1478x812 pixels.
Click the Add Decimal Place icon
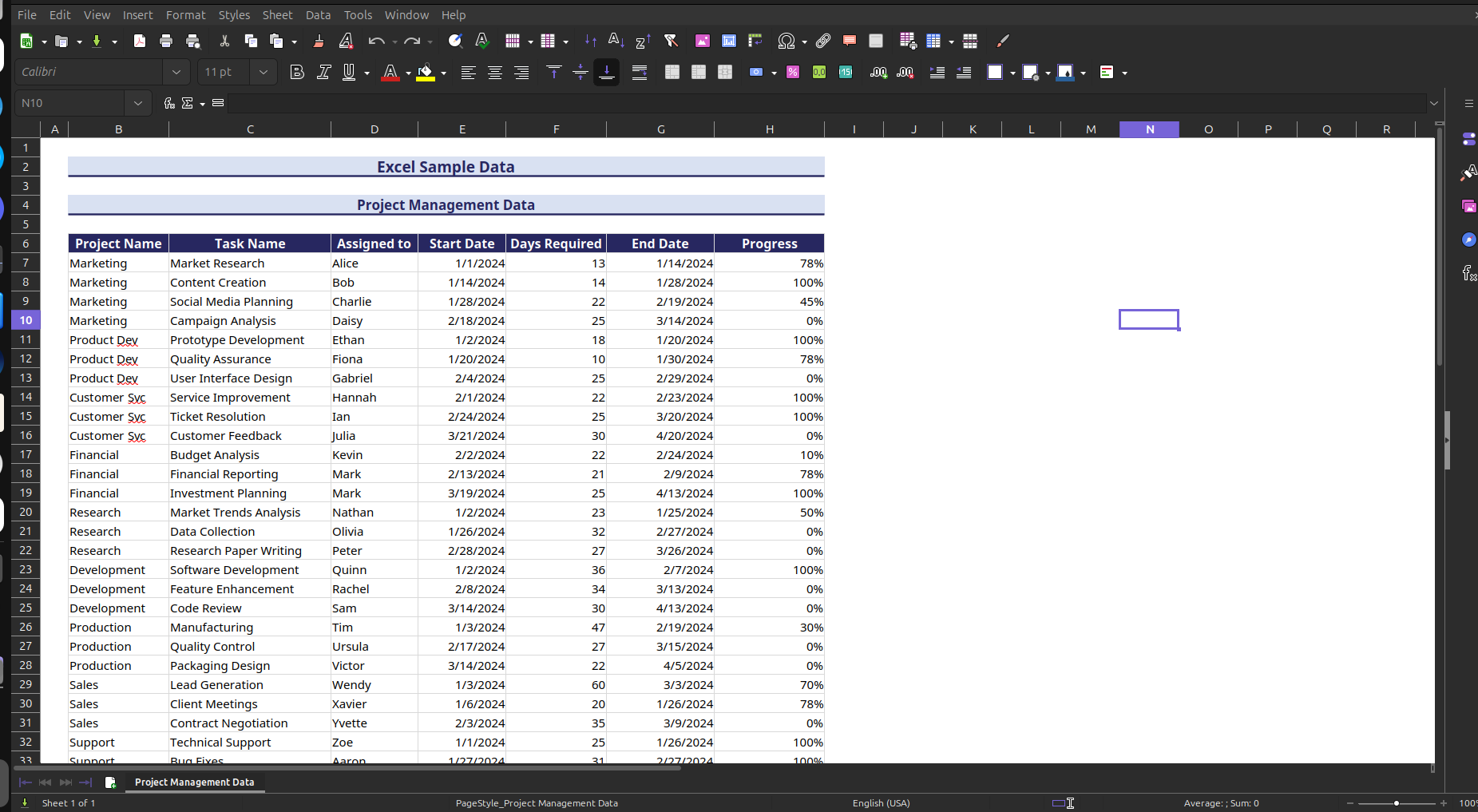878,72
